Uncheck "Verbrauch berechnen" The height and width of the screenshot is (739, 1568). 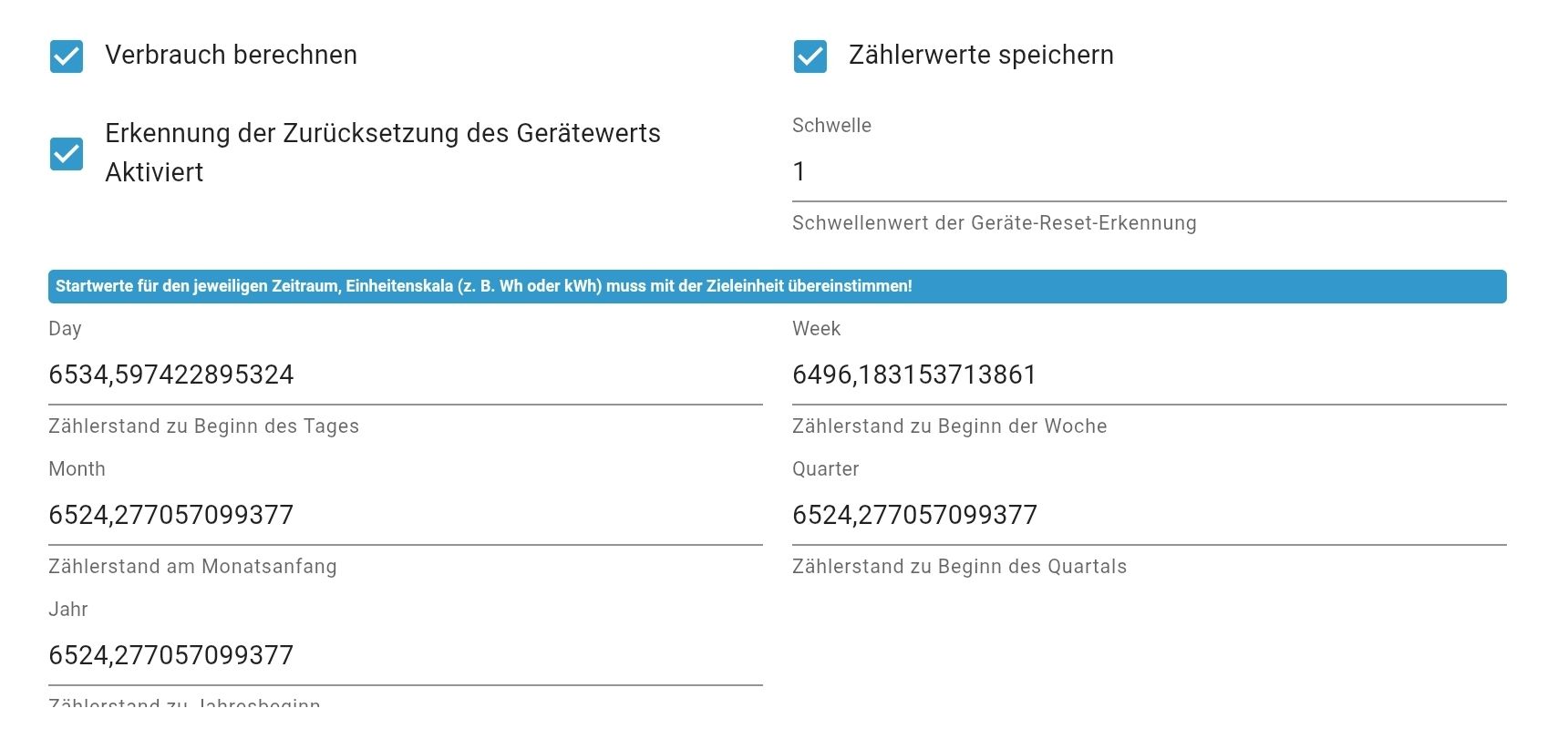click(x=66, y=56)
